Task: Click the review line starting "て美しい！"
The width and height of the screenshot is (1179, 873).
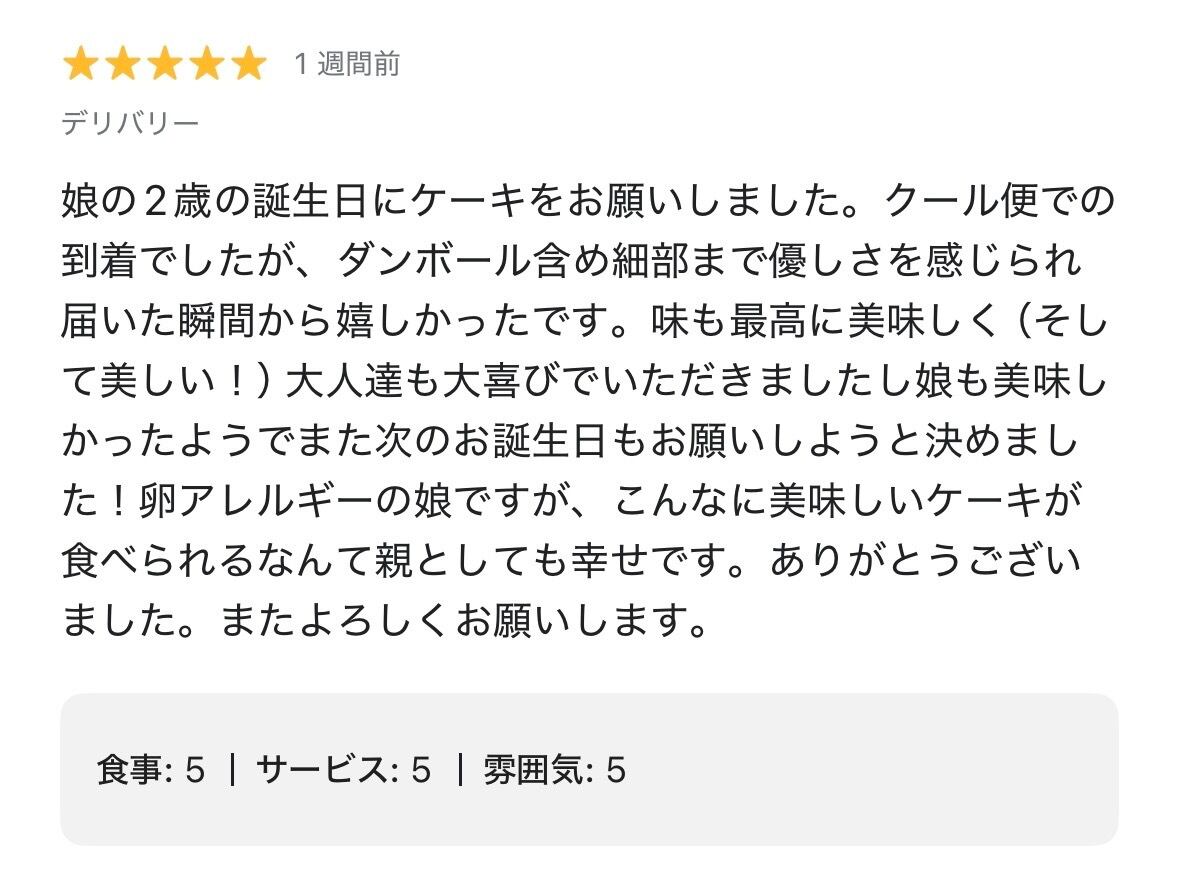Action: click(585, 383)
